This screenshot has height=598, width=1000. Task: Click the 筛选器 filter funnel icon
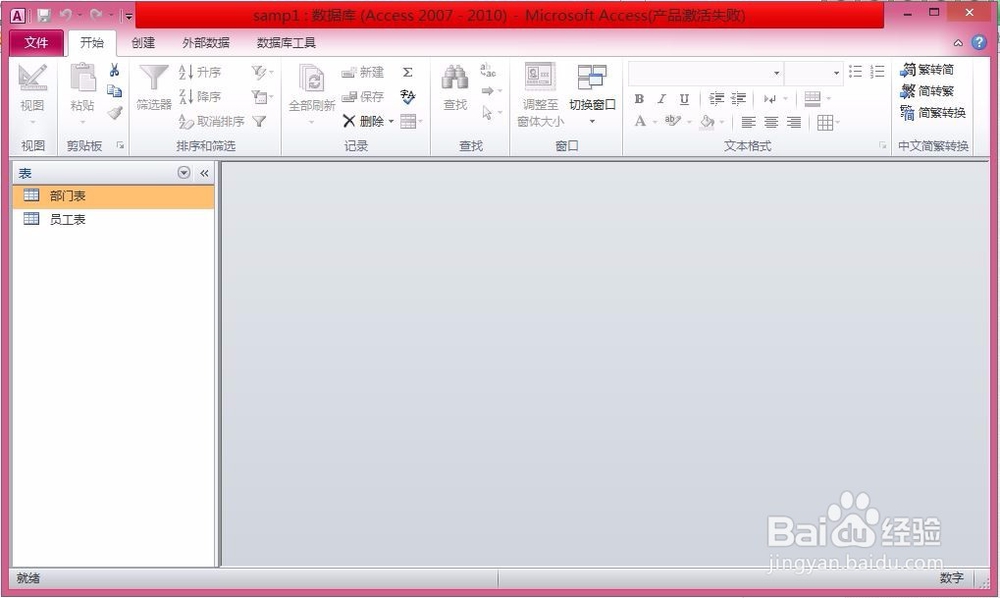coord(154,78)
